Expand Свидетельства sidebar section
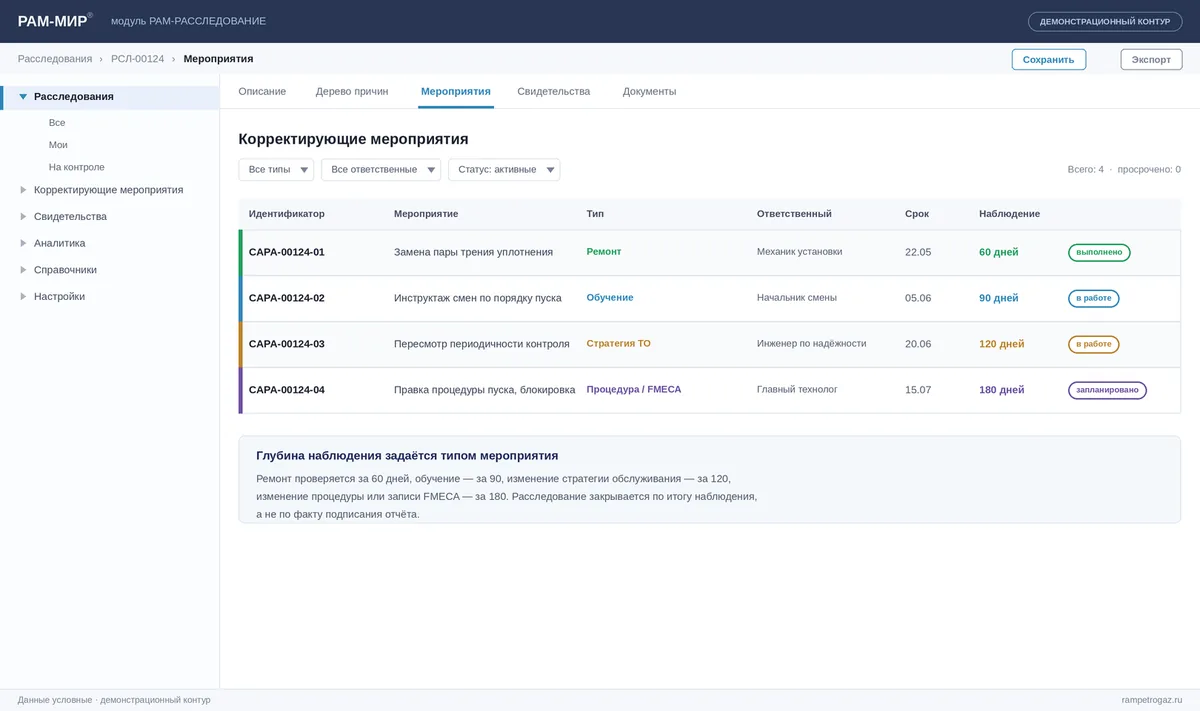The width and height of the screenshot is (1200, 711). click(23, 216)
